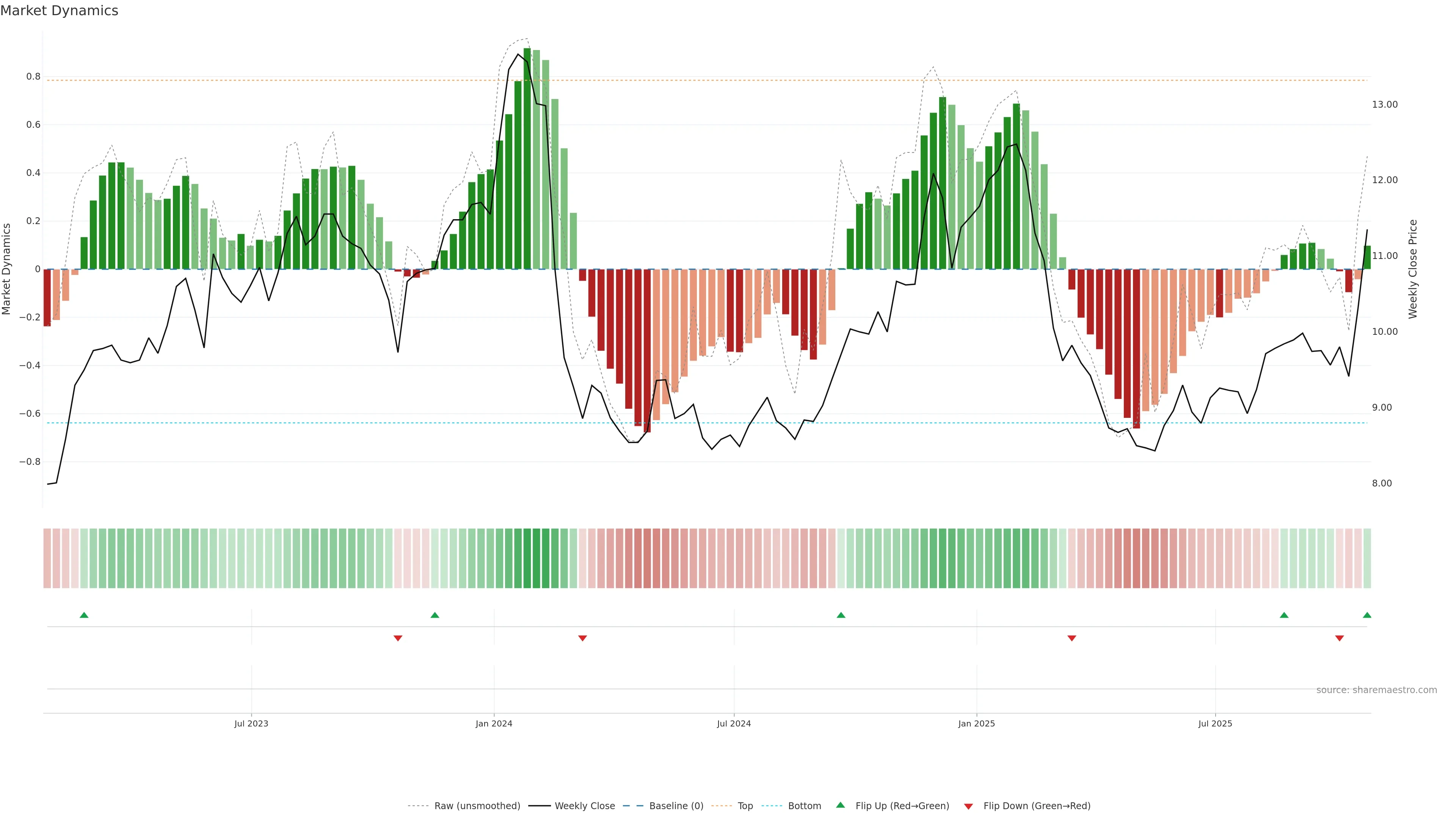Toggle the Weekly Close legend entry

pyautogui.click(x=584, y=806)
